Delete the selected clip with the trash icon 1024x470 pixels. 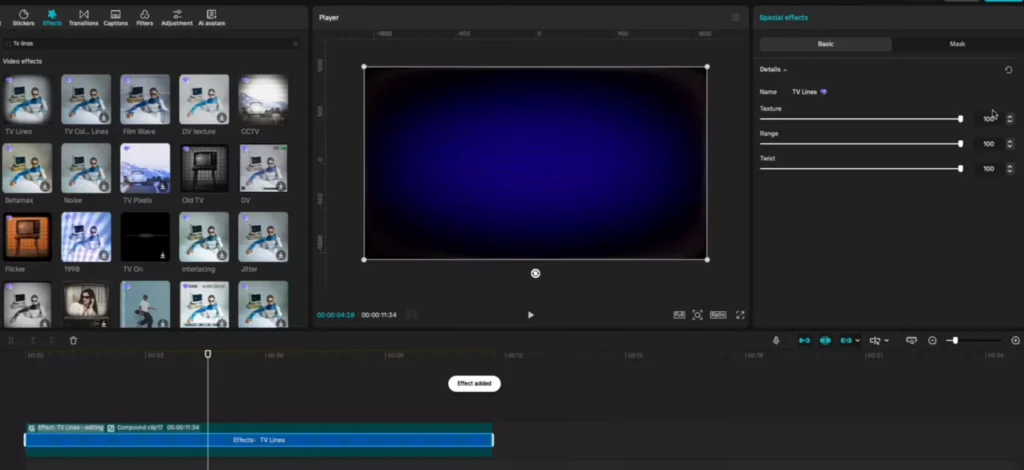click(73, 340)
